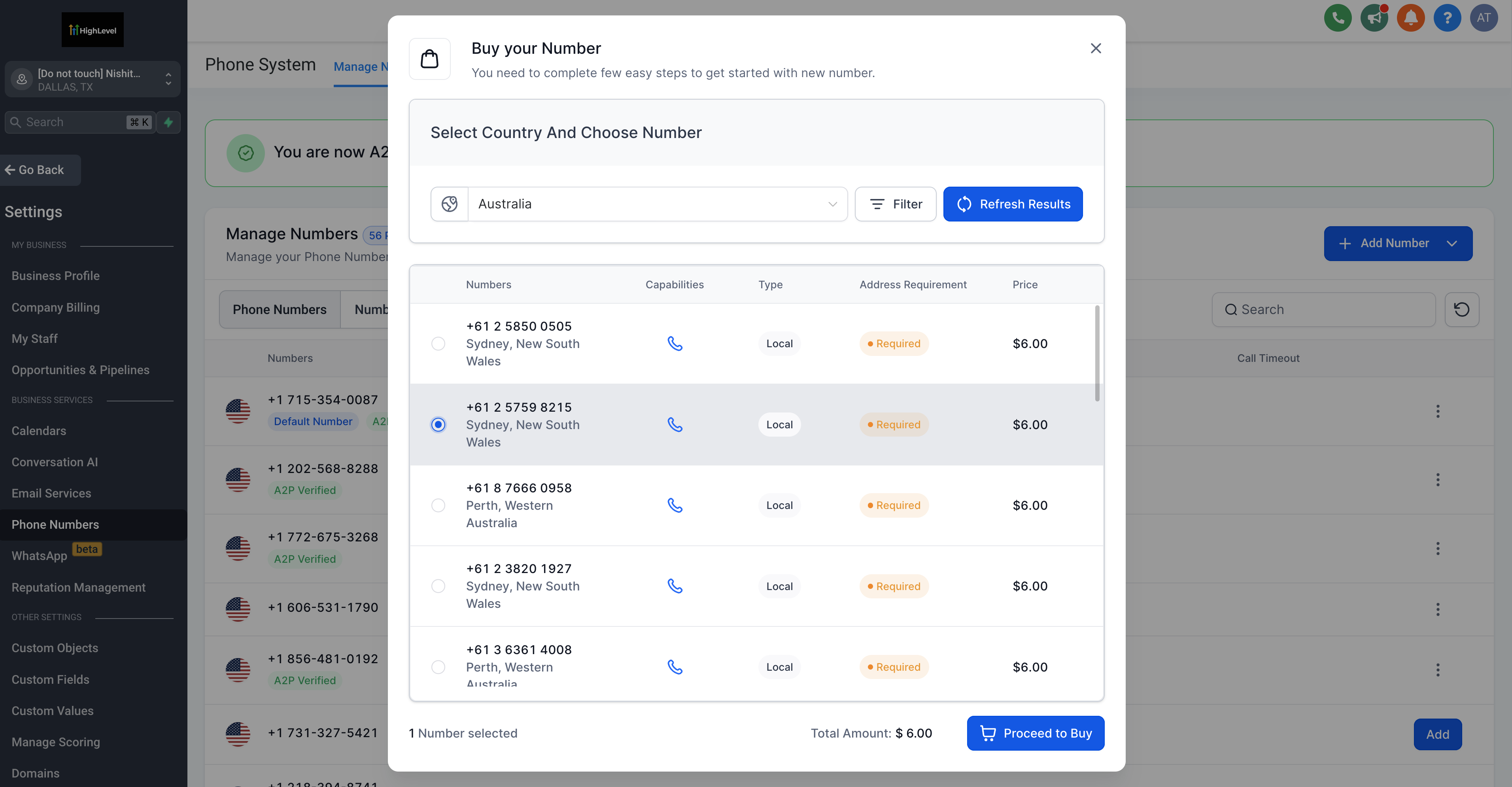This screenshot has width=1512, height=787.
Task: Click the green lightning quick actions icon
Action: tap(168, 122)
